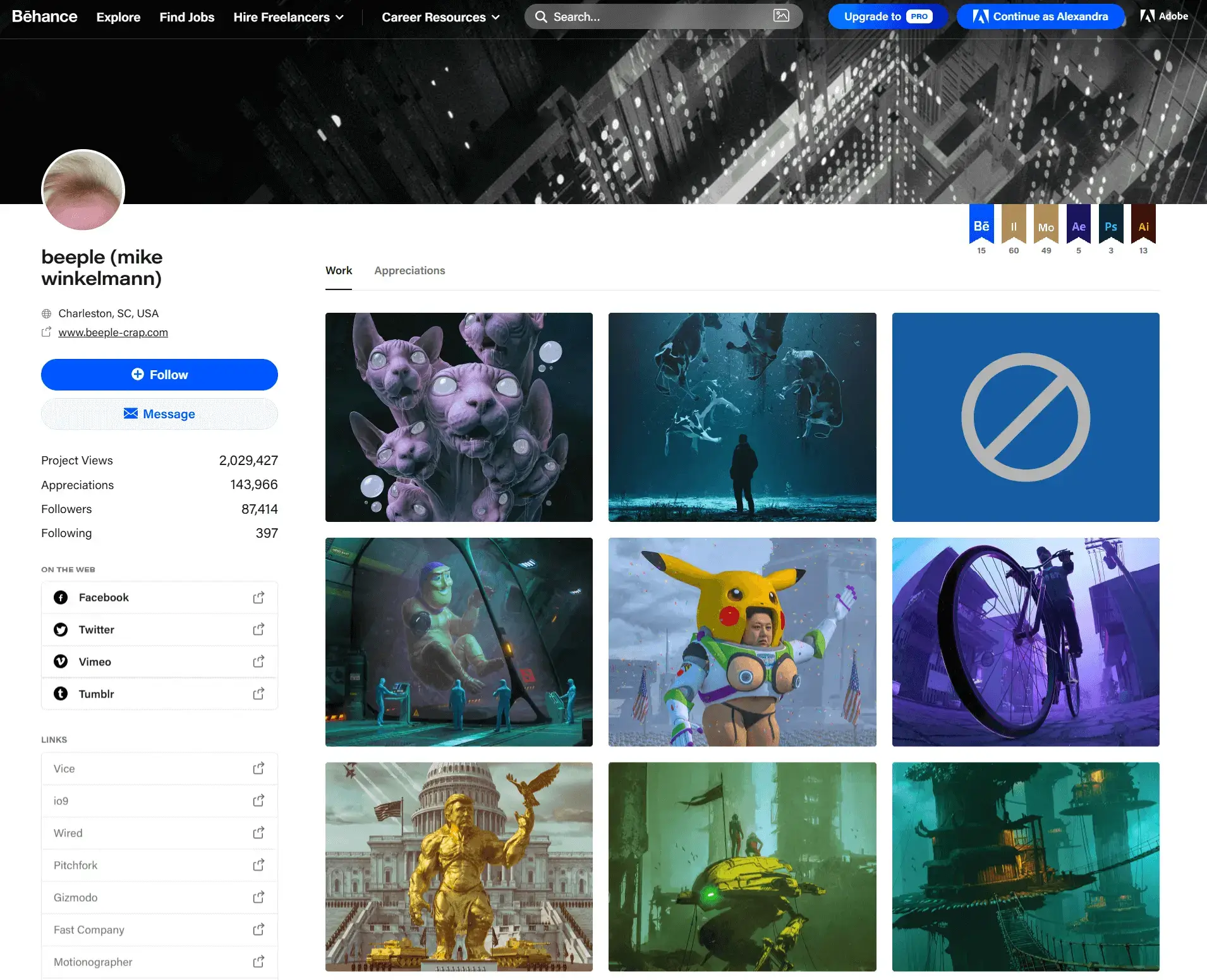Open the underwater silhouette figure project
This screenshot has width=1207, height=980.
click(743, 417)
